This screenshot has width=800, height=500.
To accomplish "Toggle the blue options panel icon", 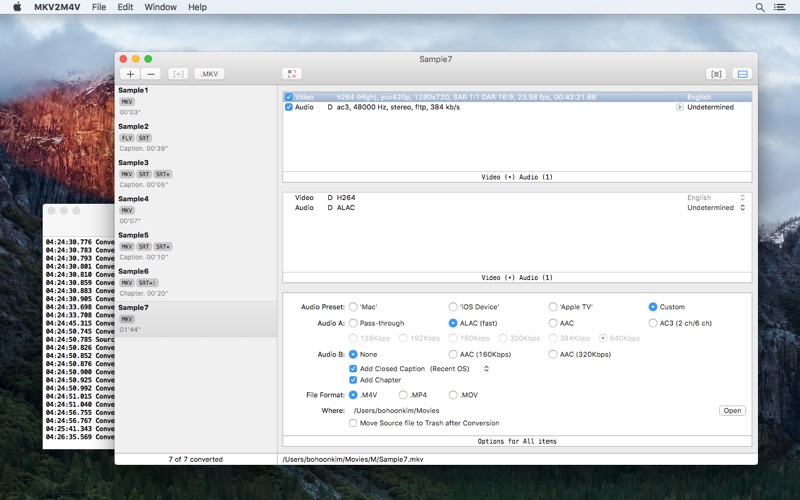I will (x=742, y=74).
